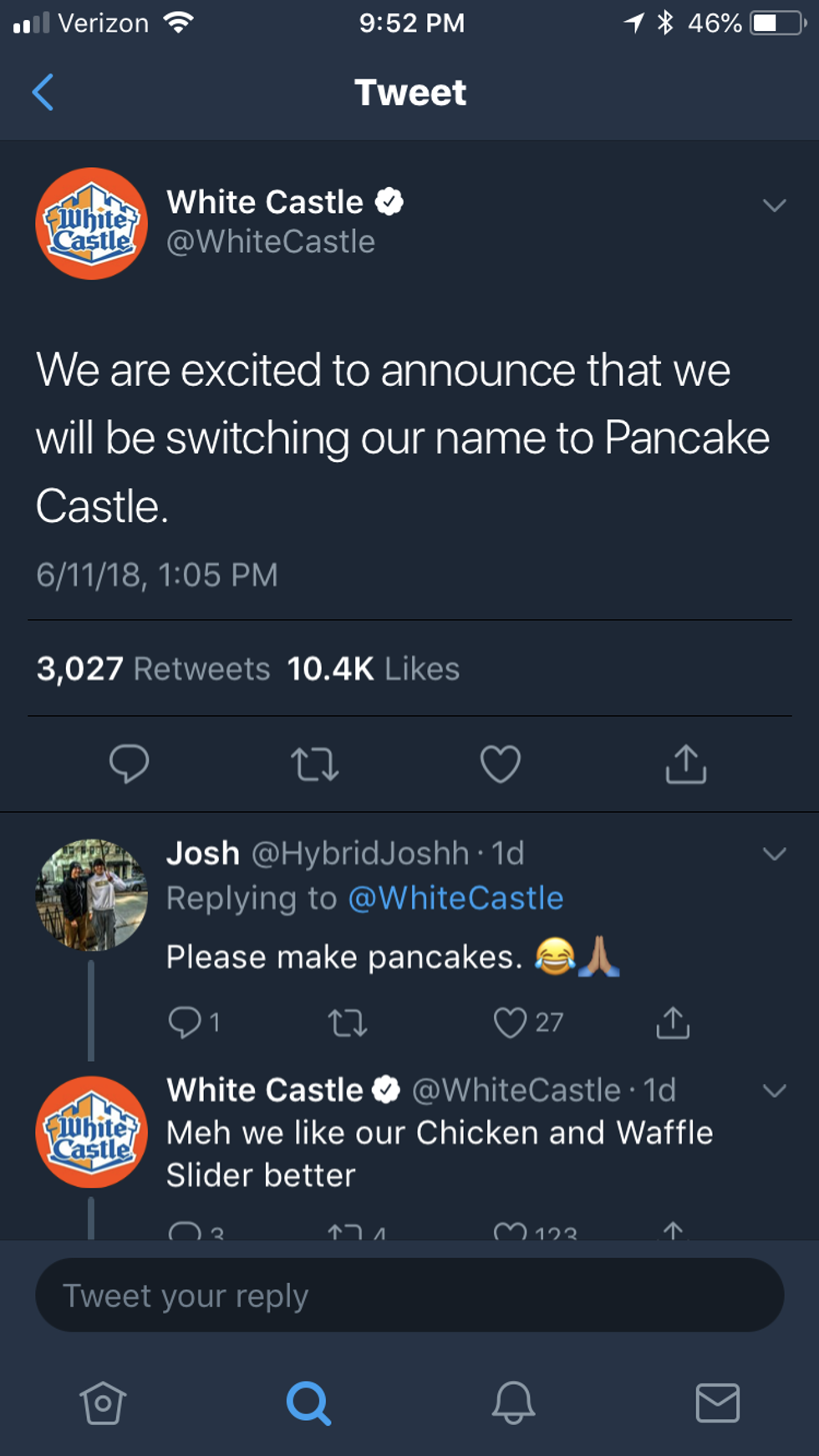Open the Search tab
The image size is (819, 1456).
pyautogui.click(x=308, y=1403)
